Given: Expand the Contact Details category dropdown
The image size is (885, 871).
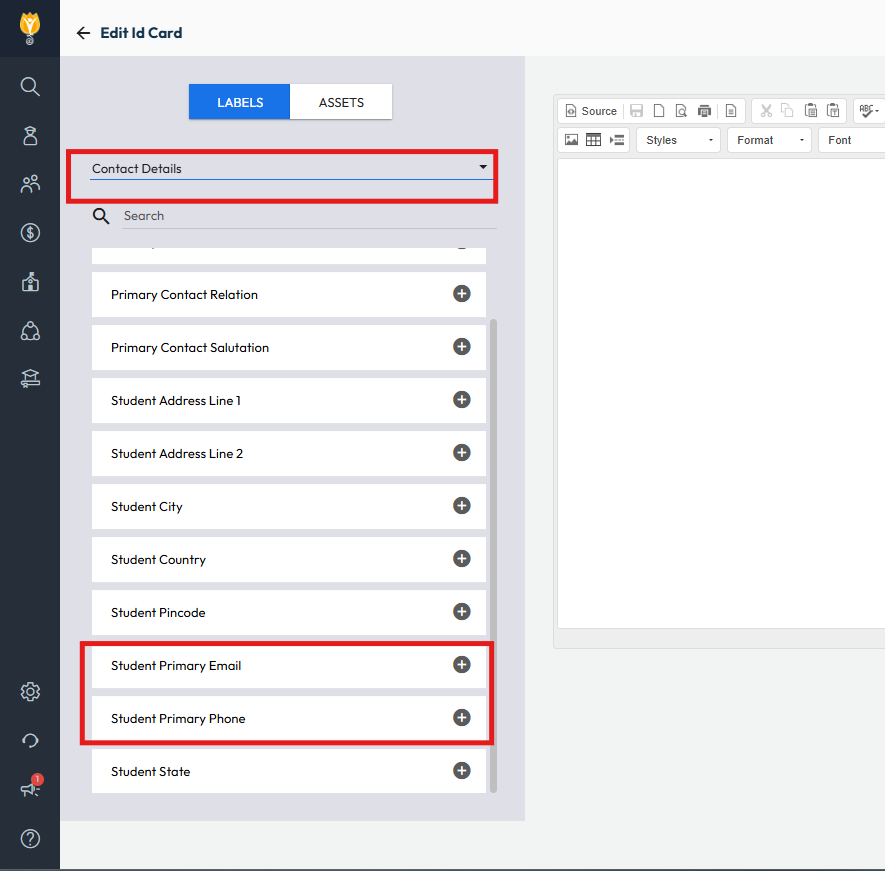Looking at the screenshot, I should 291,169.
